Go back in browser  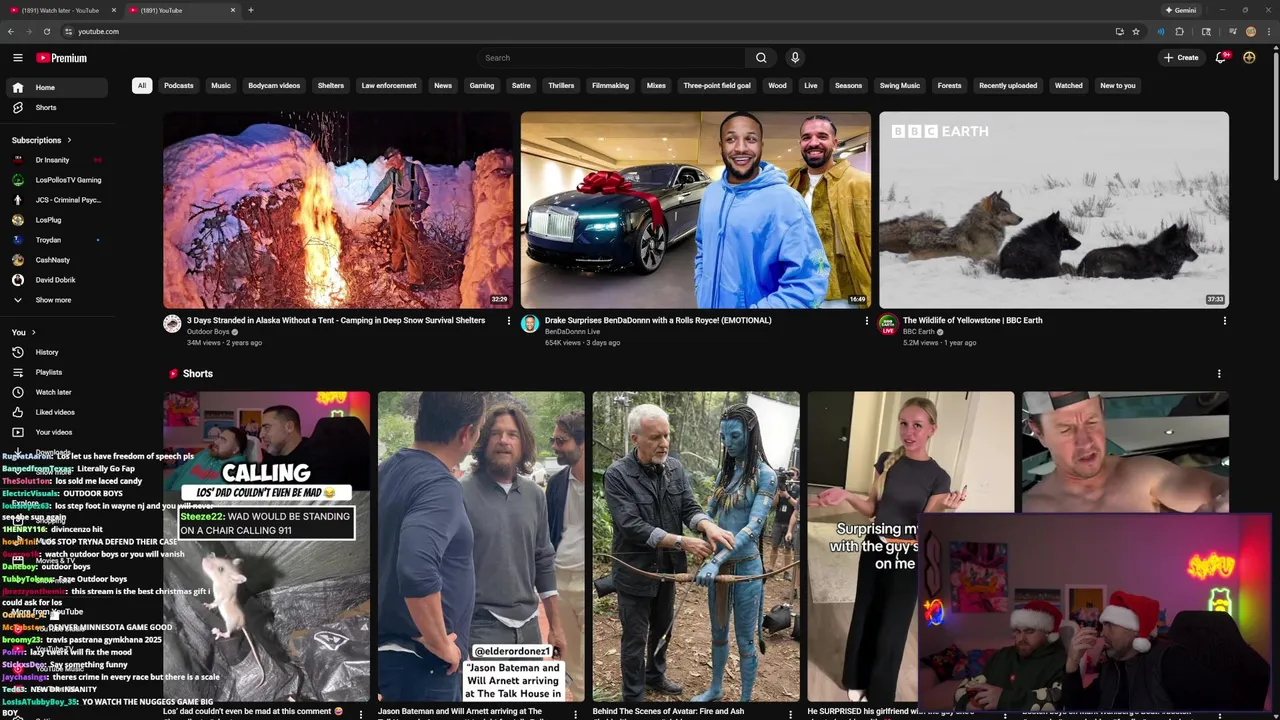[x=10, y=31]
